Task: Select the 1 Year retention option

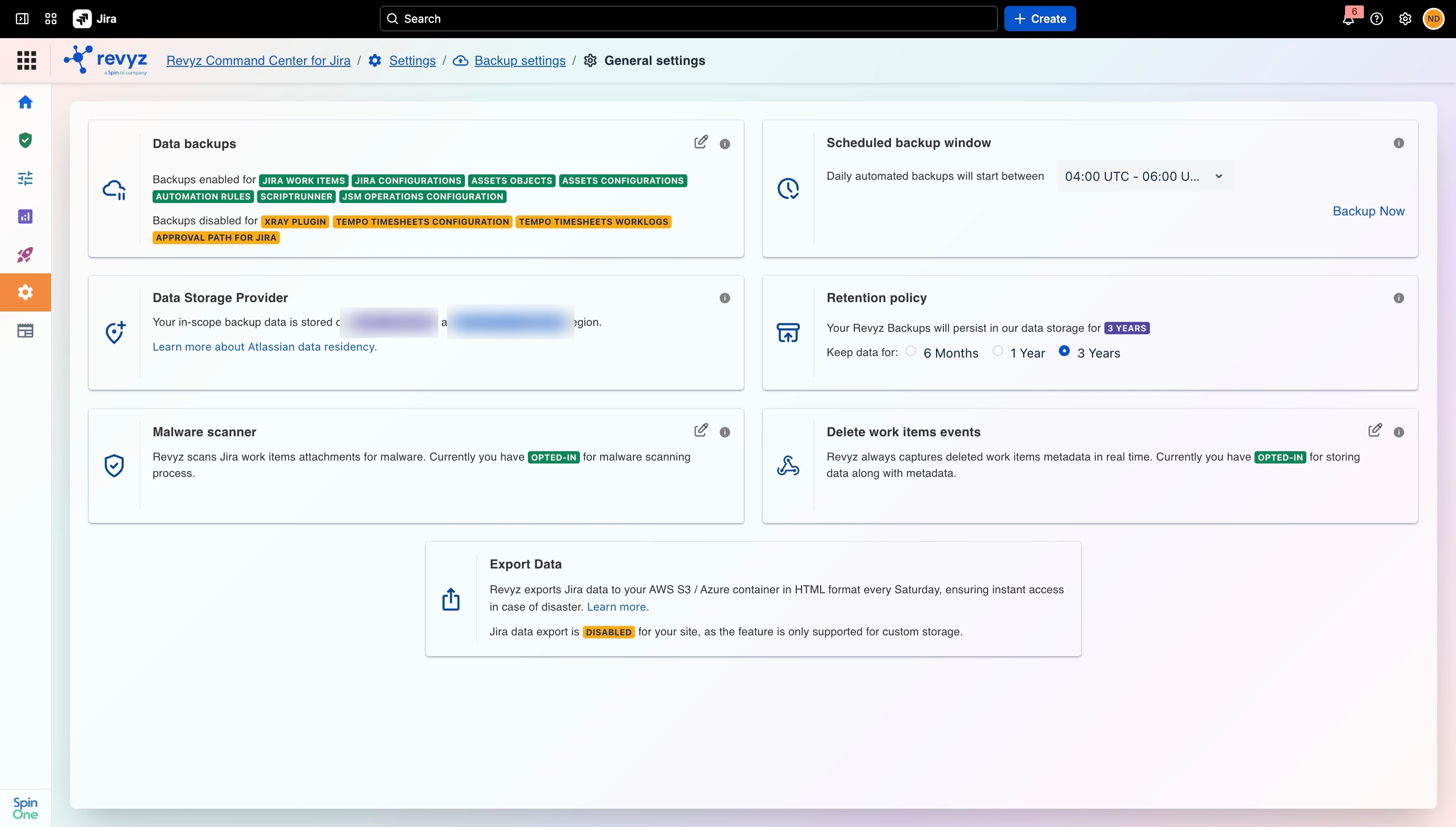Action: click(x=997, y=351)
